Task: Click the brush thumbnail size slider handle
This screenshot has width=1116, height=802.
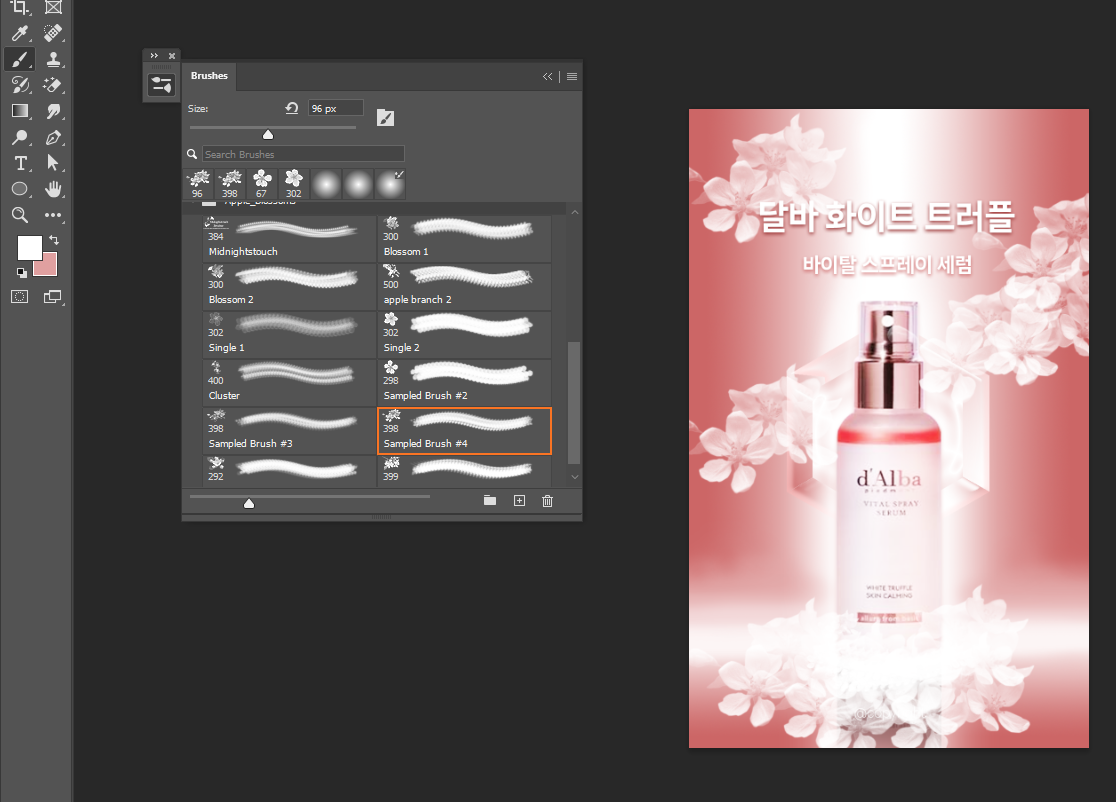Action: tap(248, 503)
